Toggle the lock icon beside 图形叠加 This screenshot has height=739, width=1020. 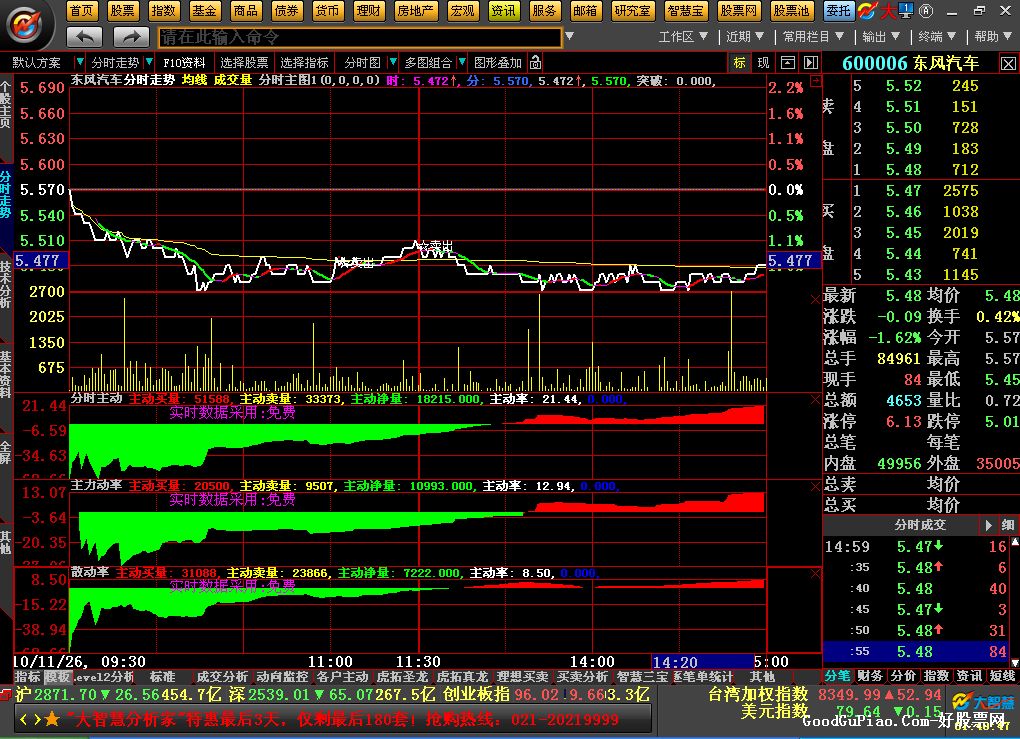[x=535, y=62]
